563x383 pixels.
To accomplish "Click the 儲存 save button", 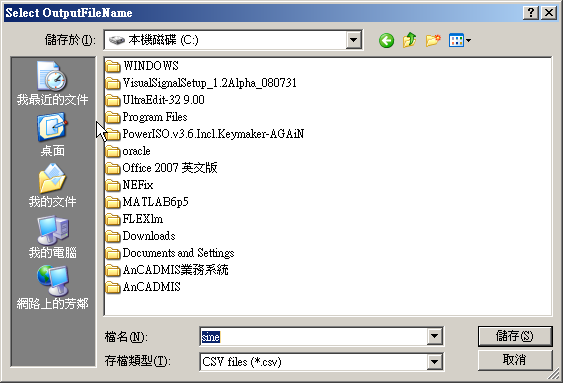I will pos(515,336).
